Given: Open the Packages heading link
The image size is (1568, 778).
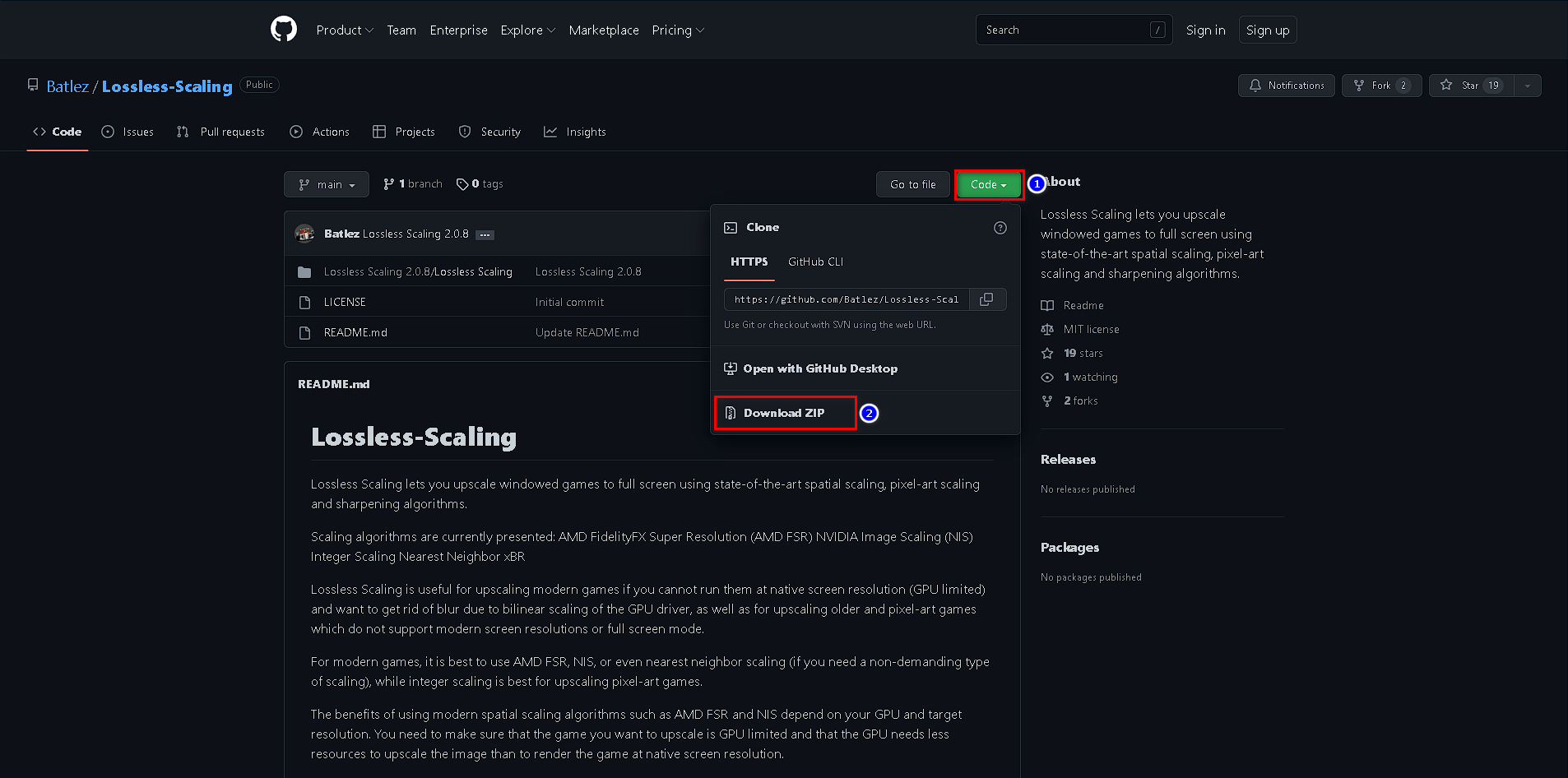Looking at the screenshot, I should pos(1069,548).
